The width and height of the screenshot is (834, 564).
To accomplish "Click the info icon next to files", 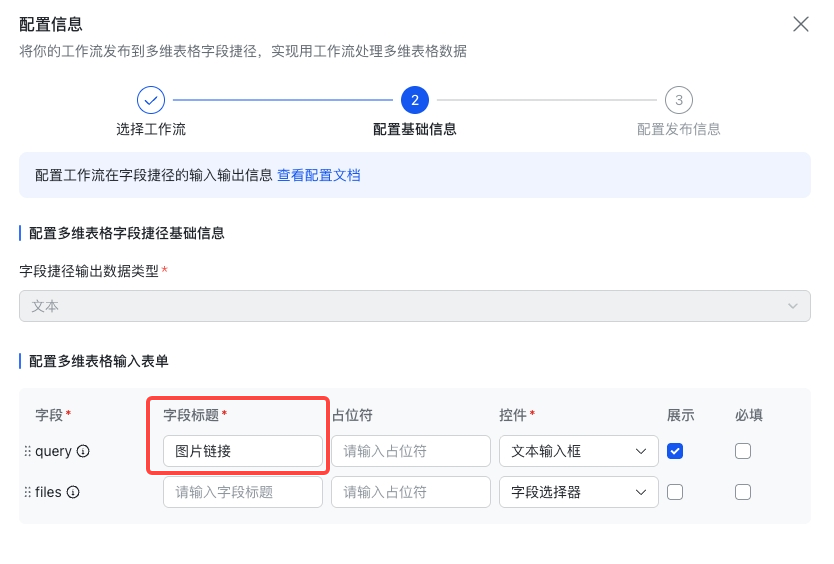I will [x=73, y=492].
